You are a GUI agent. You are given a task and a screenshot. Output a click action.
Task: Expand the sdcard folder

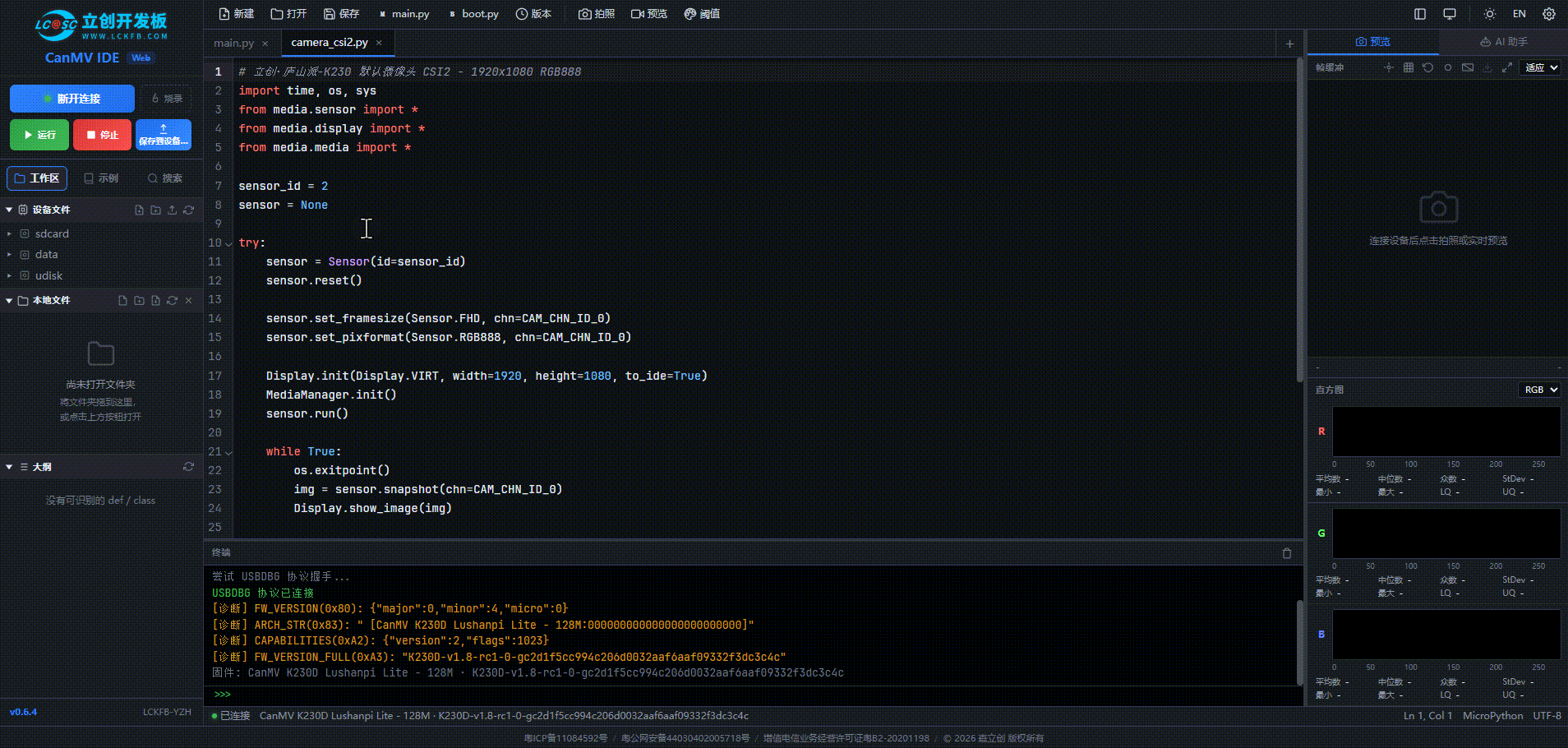[52, 233]
